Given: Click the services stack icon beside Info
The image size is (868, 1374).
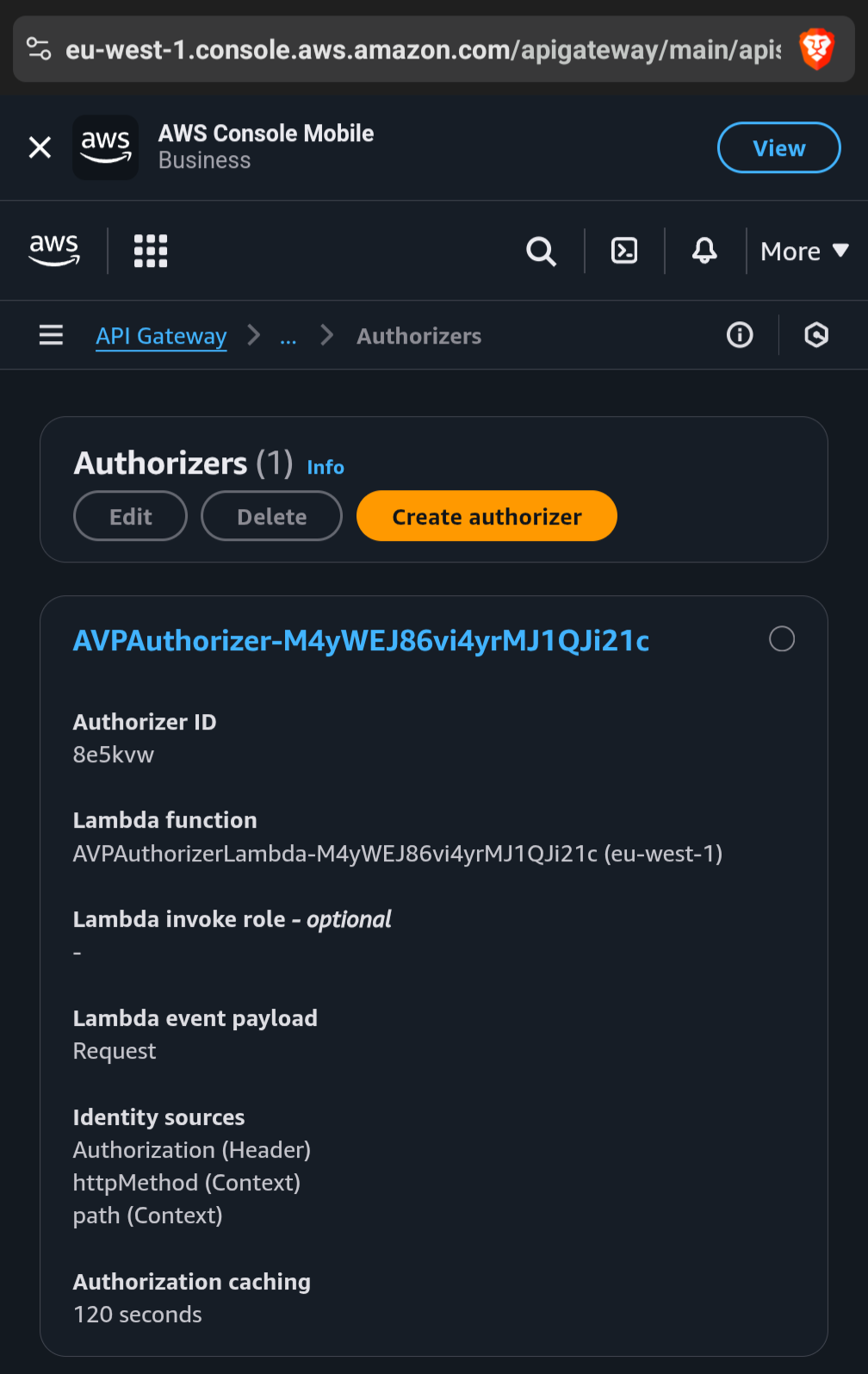Looking at the screenshot, I should (815, 335).
